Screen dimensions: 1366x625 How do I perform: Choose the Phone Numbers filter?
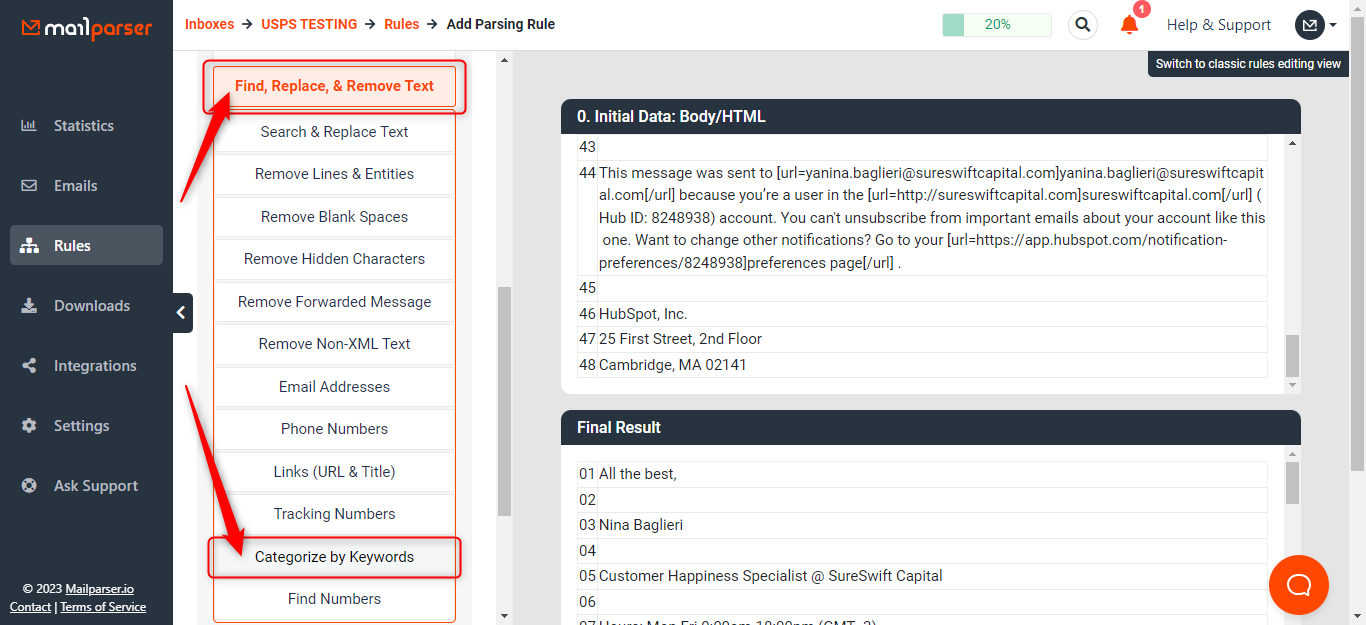(x=334, y=429)
